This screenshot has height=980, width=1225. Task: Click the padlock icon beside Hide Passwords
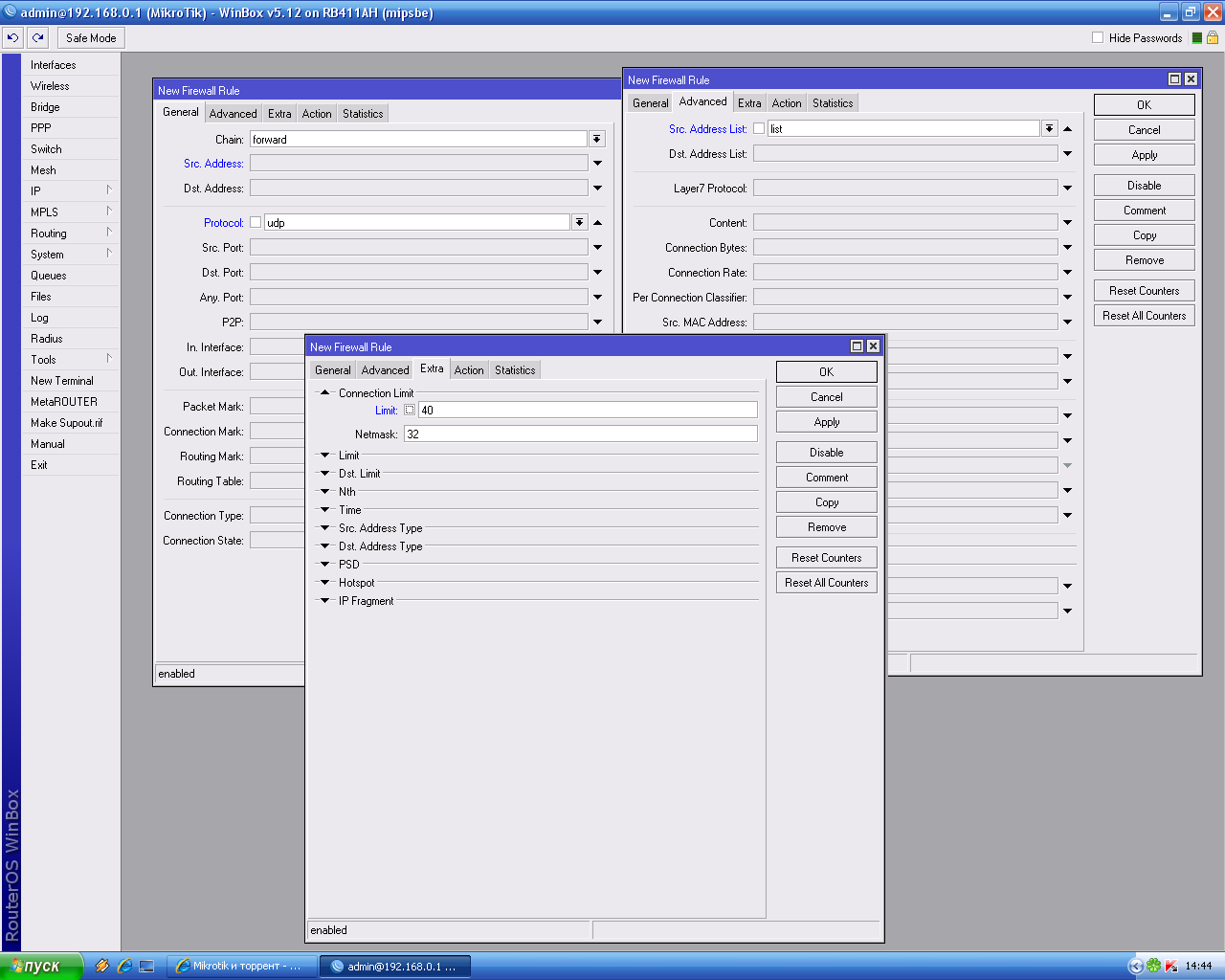point(1213,38)
